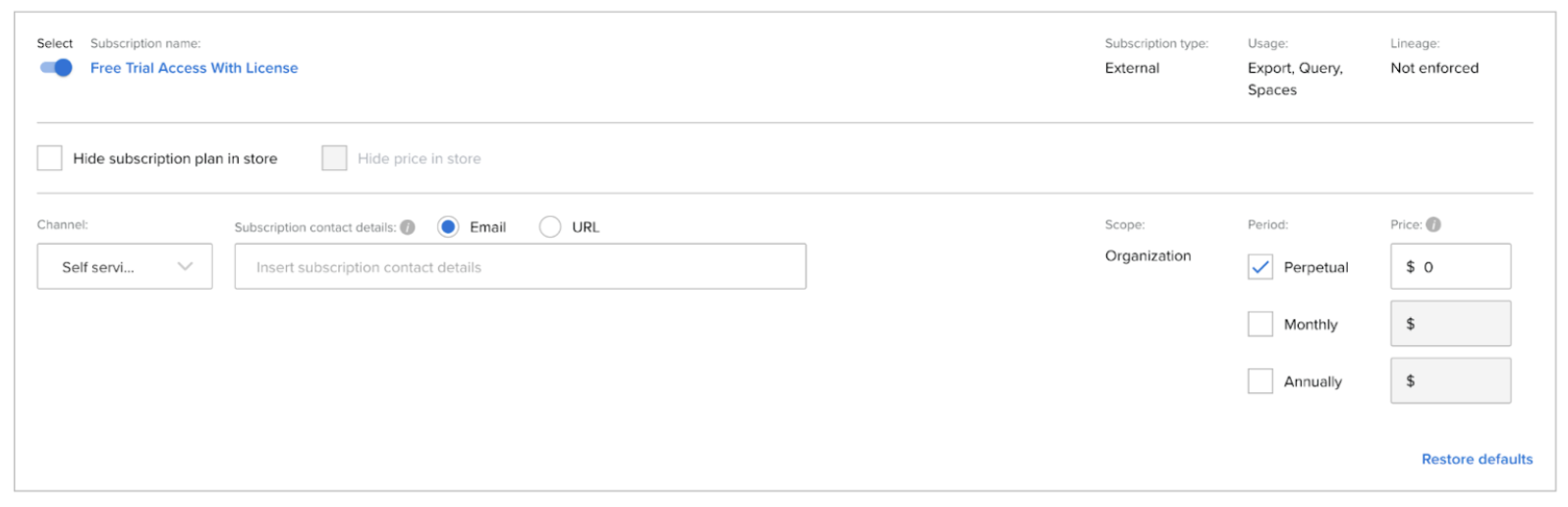Select the Email radio button
Image resolution: width=1568 pixels, height=507 pixels.
tap(448, 227)
